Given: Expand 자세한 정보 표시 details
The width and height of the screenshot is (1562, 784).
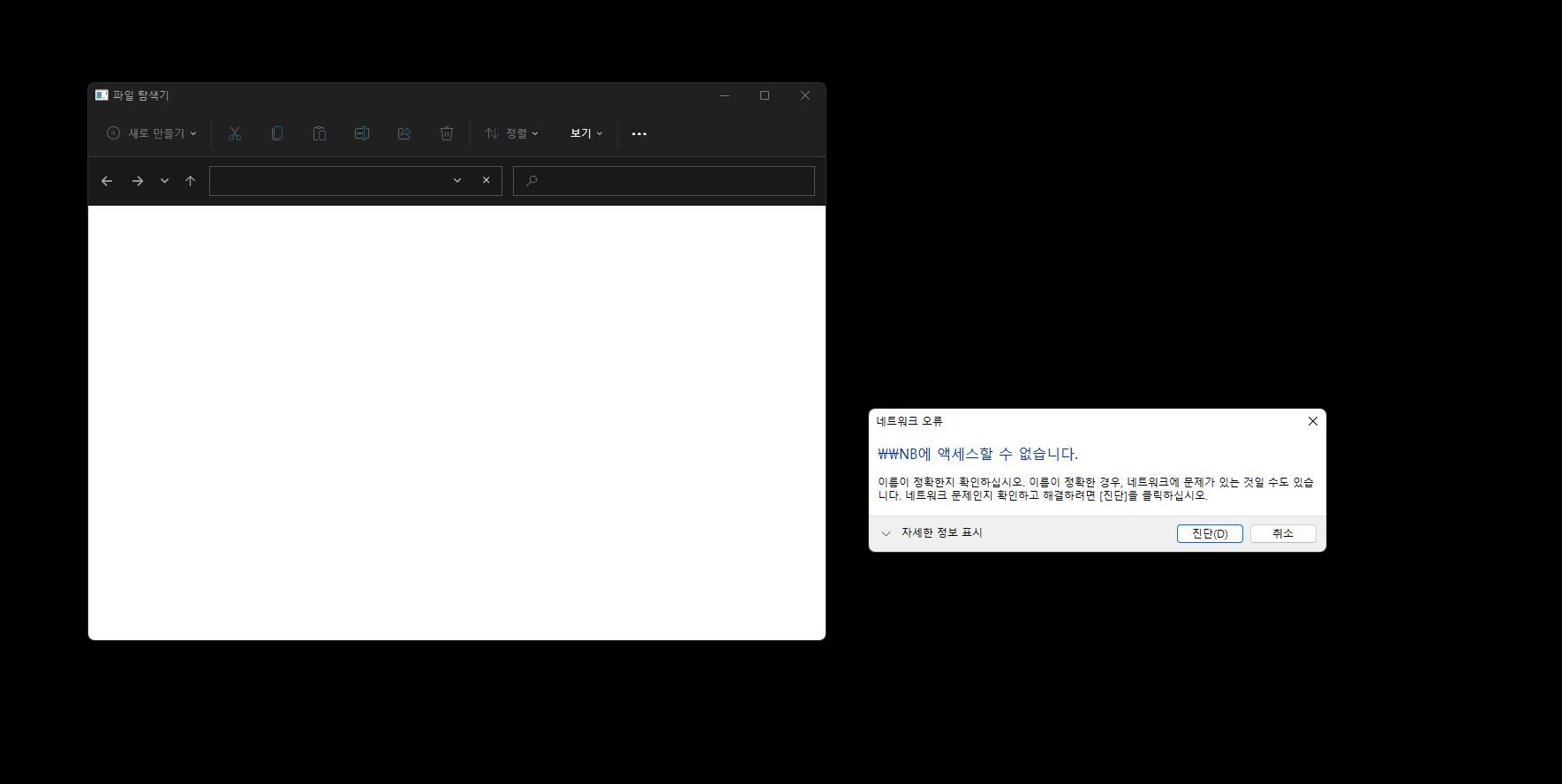Looking at the screenshot, I should tap(932, 533).
